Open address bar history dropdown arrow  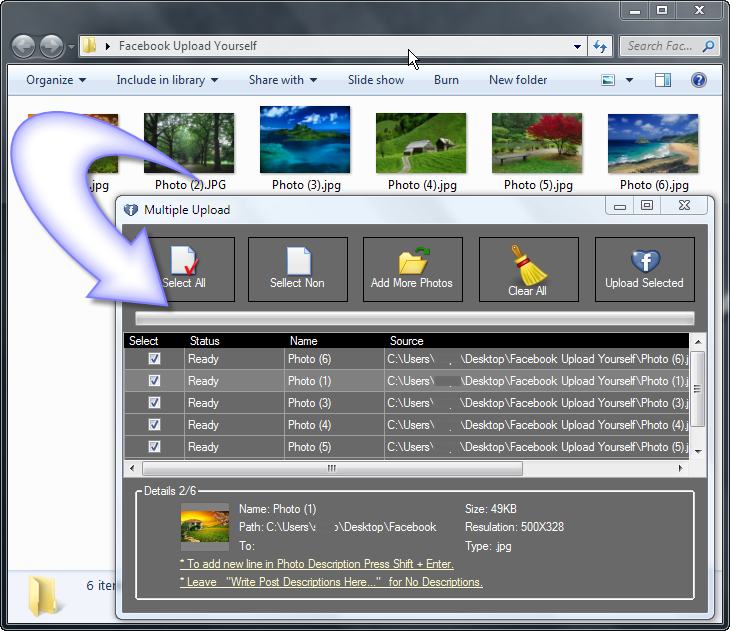coord(577,46)
